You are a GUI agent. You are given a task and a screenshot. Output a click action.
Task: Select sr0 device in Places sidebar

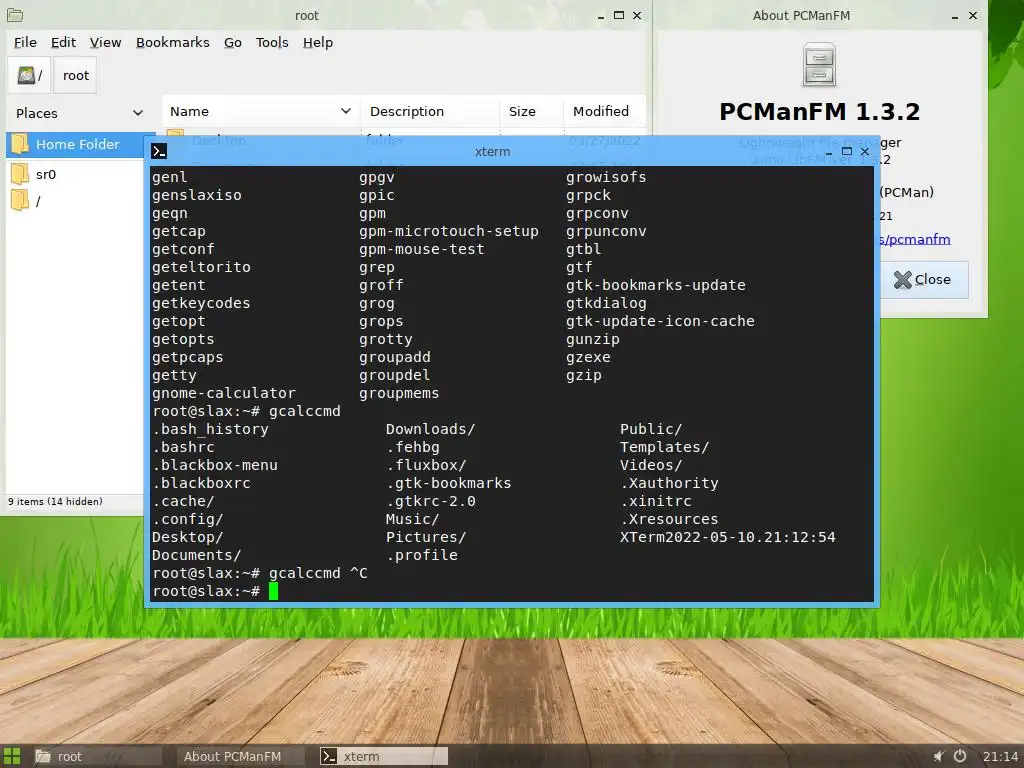point(46,174)
